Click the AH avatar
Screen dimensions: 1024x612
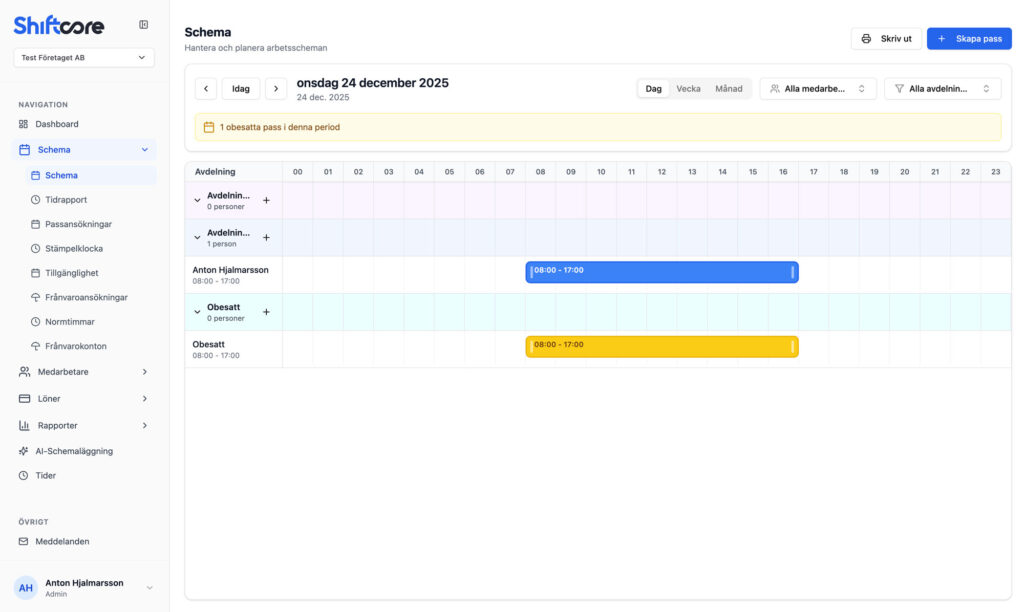pyautogui.click(x=25, y=588)
